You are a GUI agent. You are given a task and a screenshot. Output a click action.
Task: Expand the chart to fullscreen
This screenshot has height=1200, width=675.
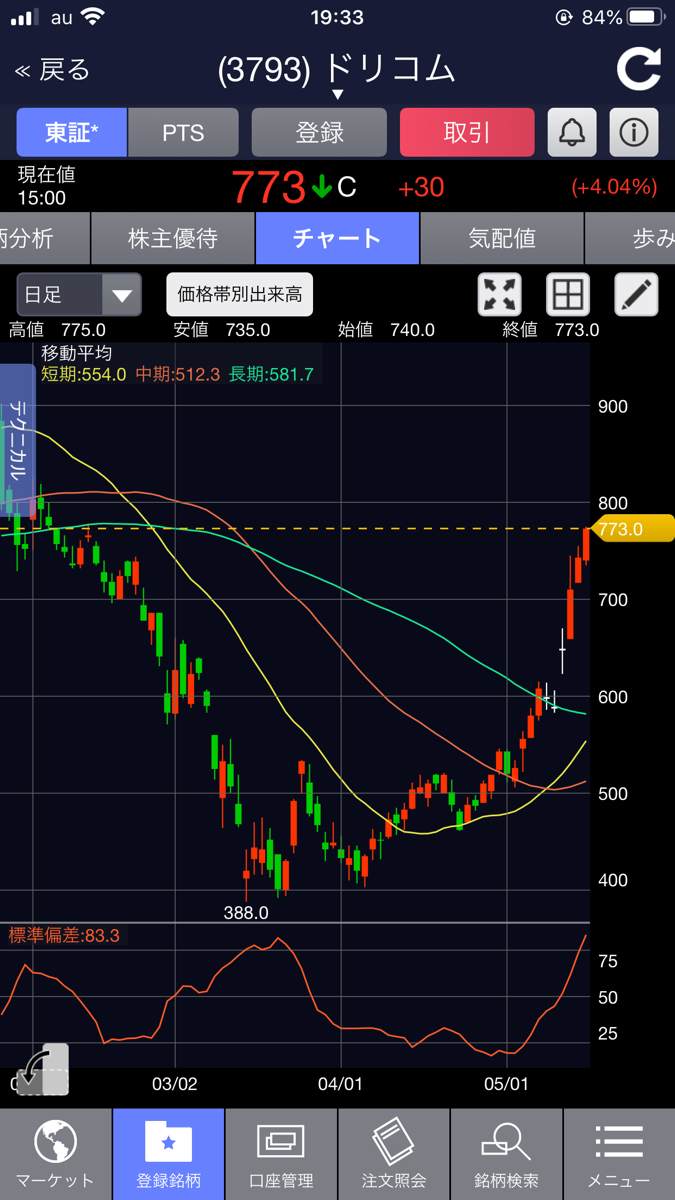[x=500, y=295]
